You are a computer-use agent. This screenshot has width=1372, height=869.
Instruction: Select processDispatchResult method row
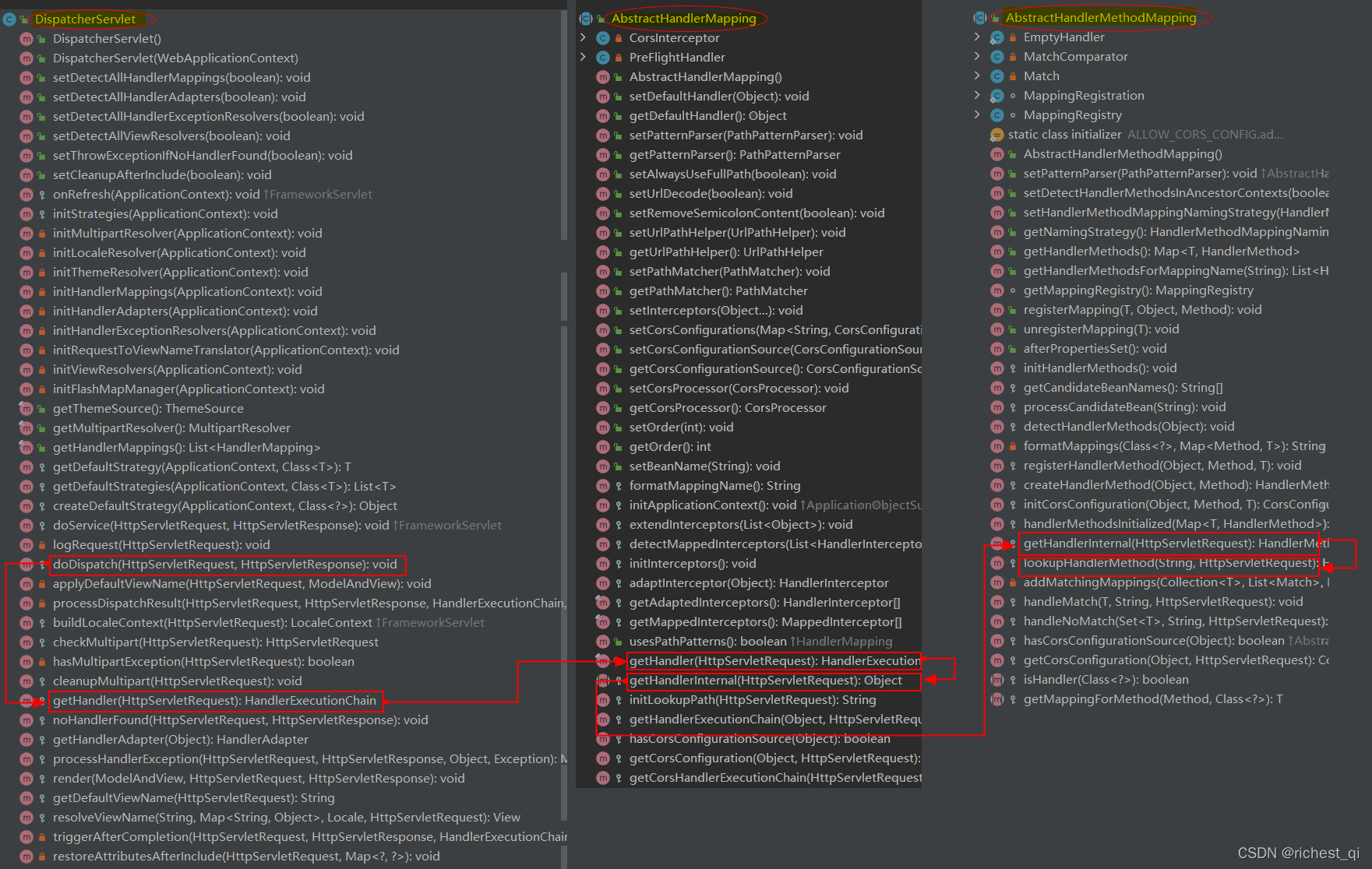point(309,603)
